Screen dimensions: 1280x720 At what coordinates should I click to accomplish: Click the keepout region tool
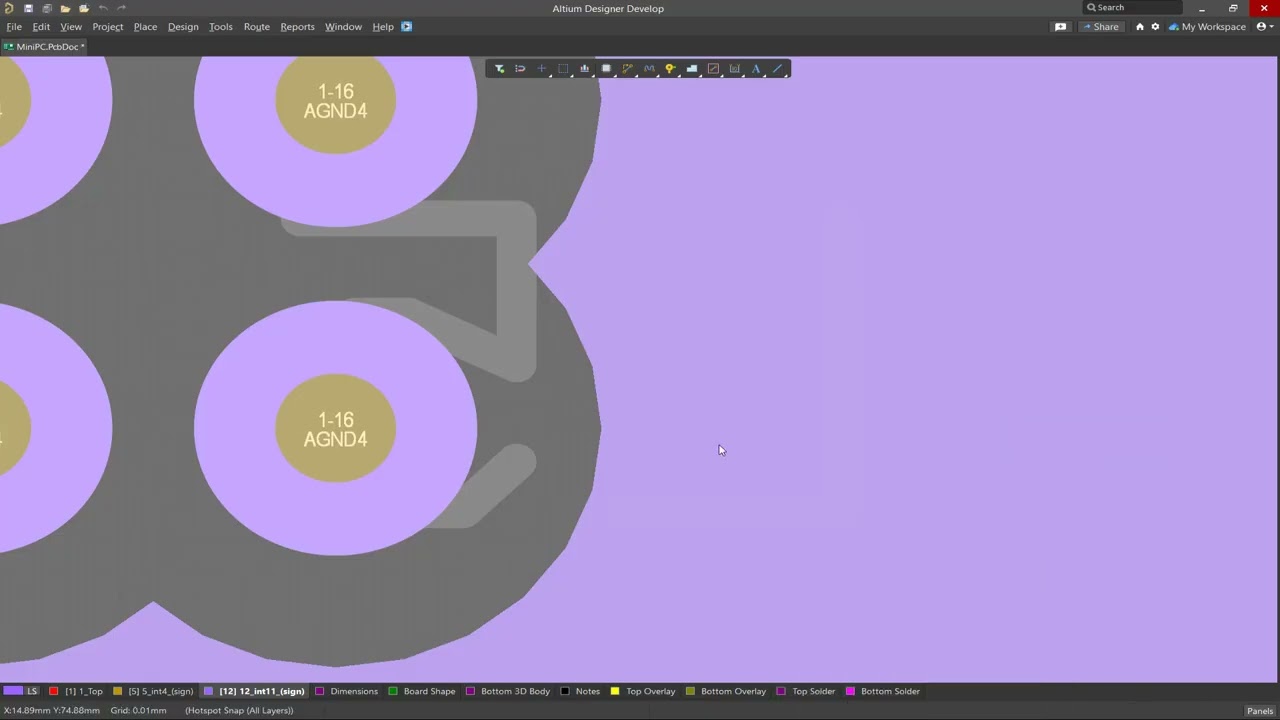713,69
